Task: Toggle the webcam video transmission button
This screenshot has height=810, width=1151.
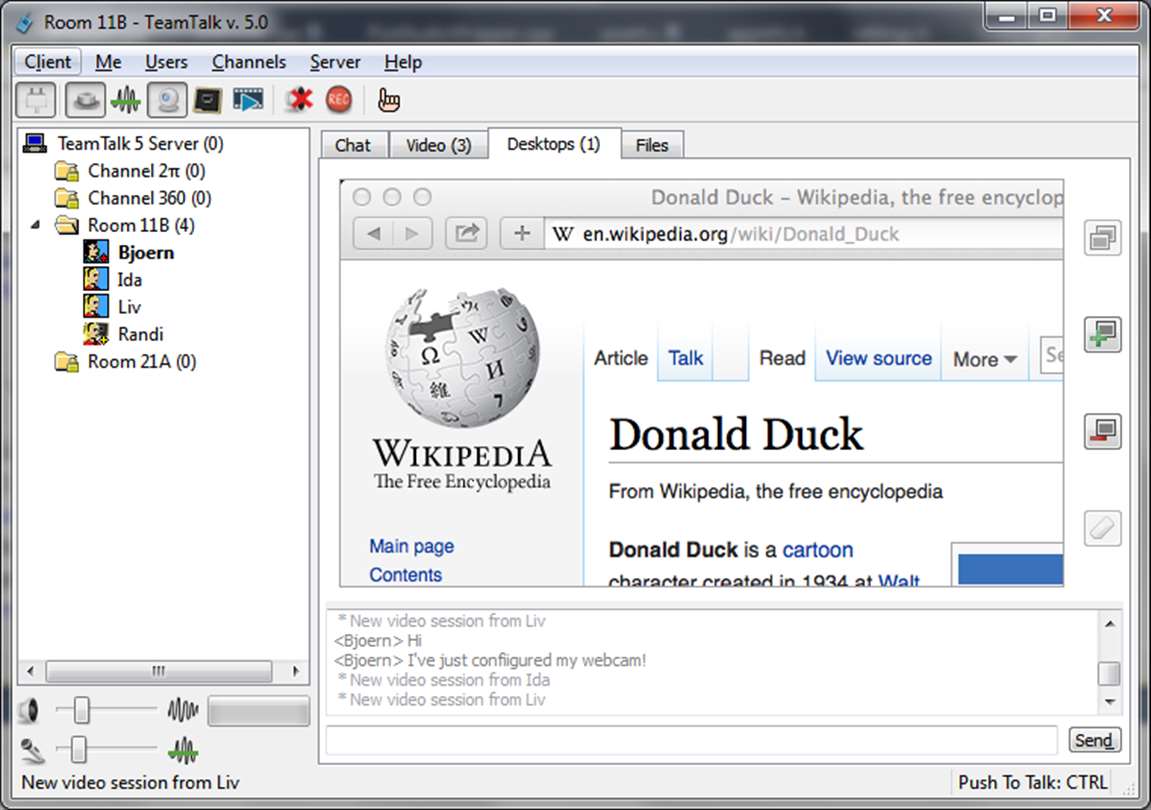Action: click(x=167, y=100)
